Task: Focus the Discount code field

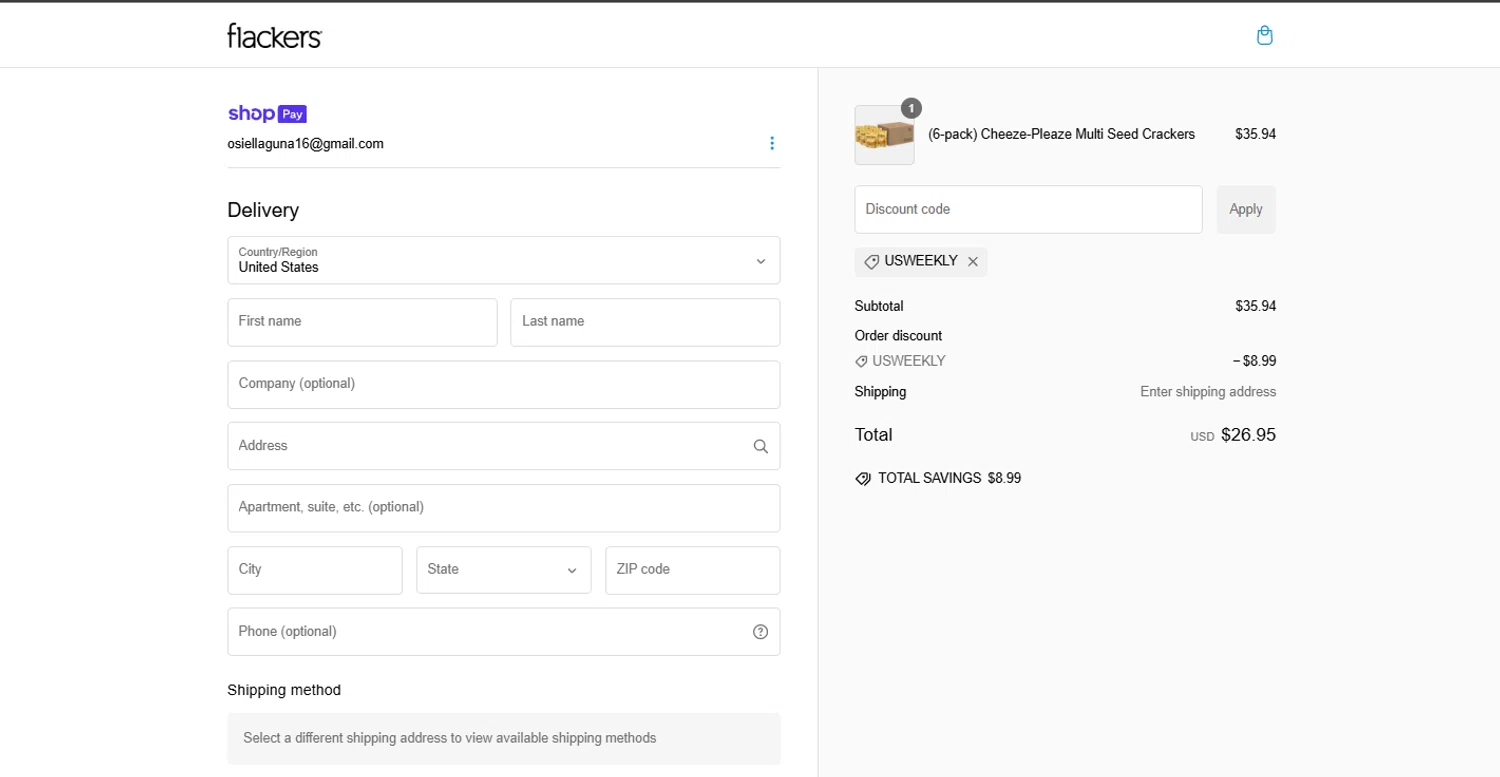Action: click(1027, 210)
